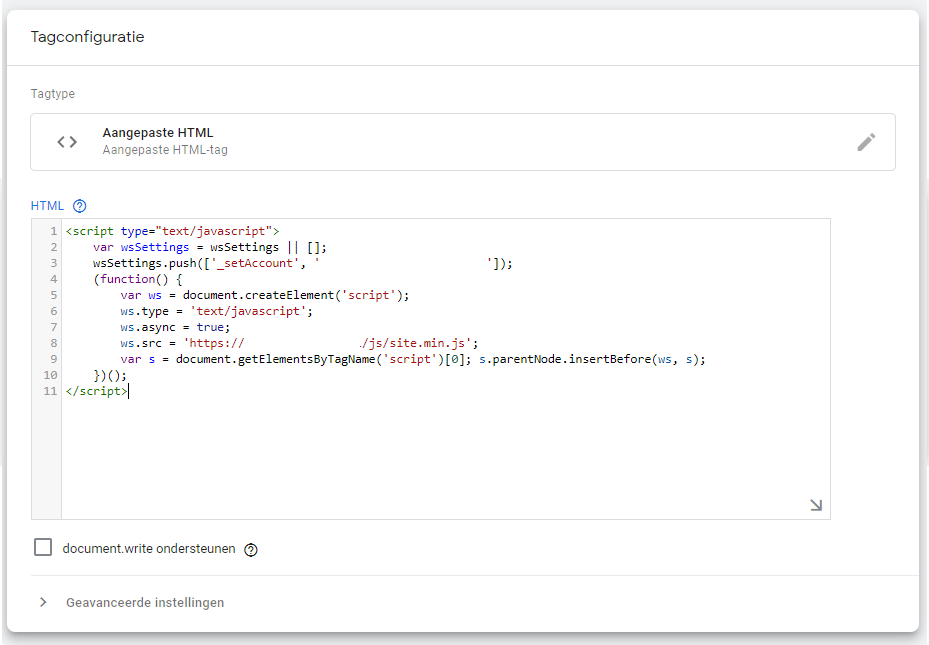Open the help icon next to HTML label
Screen dimensions: 929x645
pos(80,206)
